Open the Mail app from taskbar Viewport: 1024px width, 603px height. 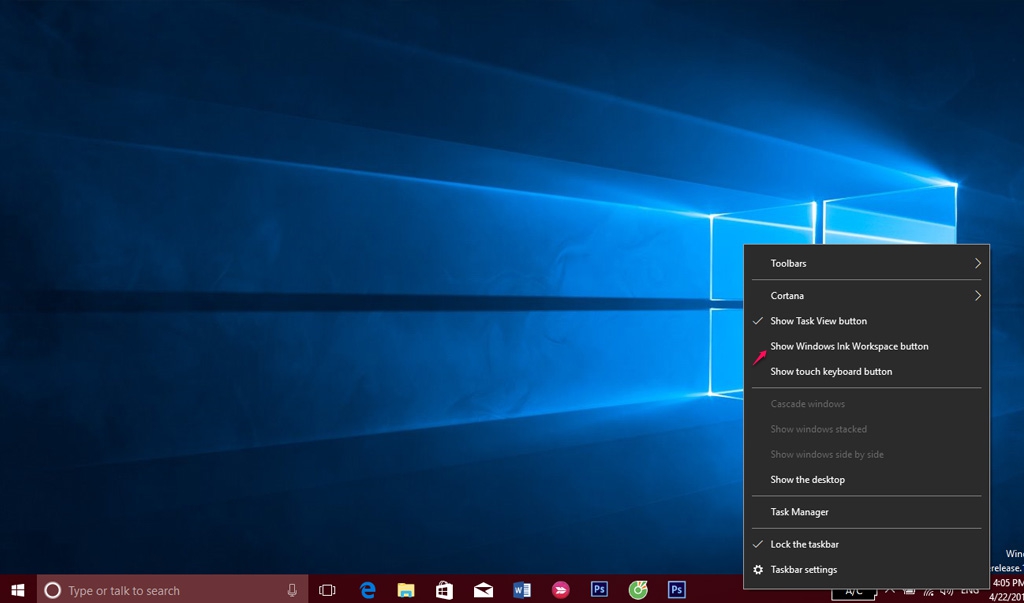483,590
